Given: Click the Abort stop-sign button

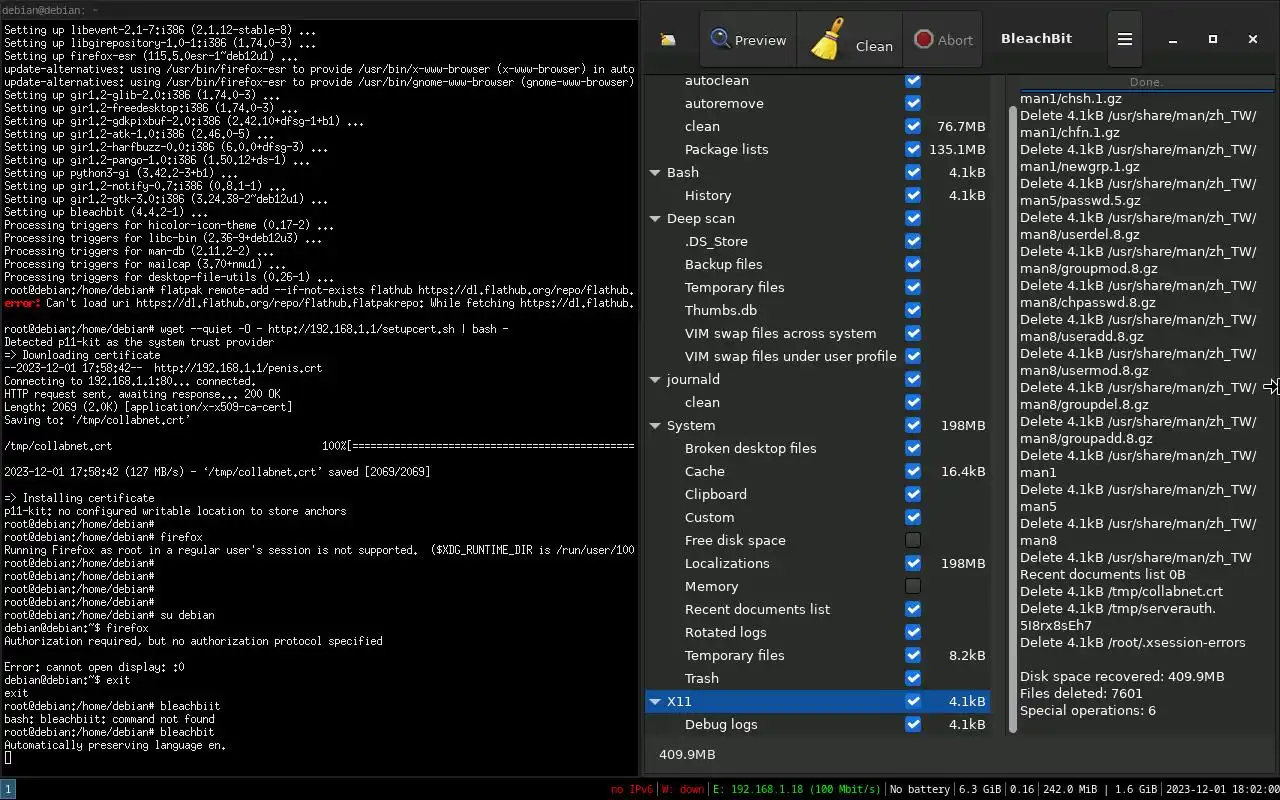Looking at the screenshot, I should (942, 40).
